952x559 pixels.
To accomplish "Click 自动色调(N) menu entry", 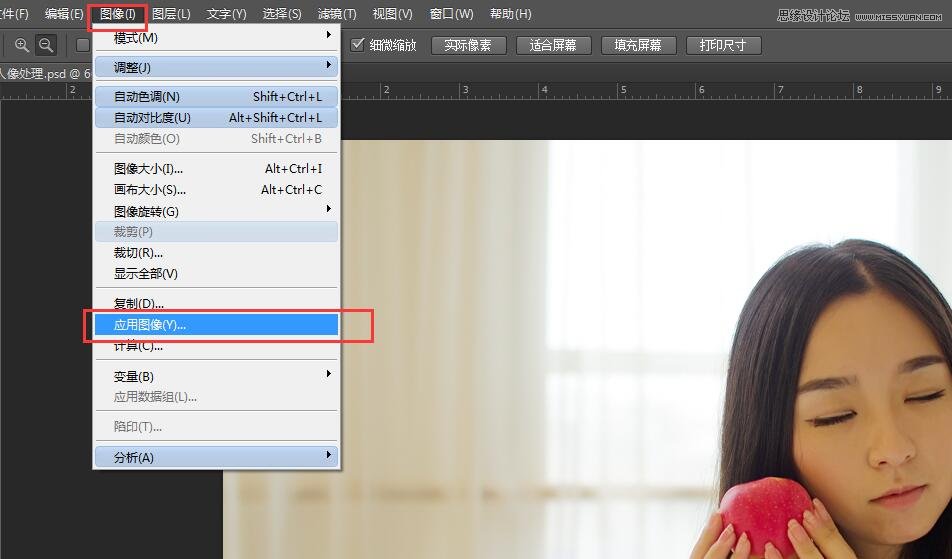I will tap(215, 97).
